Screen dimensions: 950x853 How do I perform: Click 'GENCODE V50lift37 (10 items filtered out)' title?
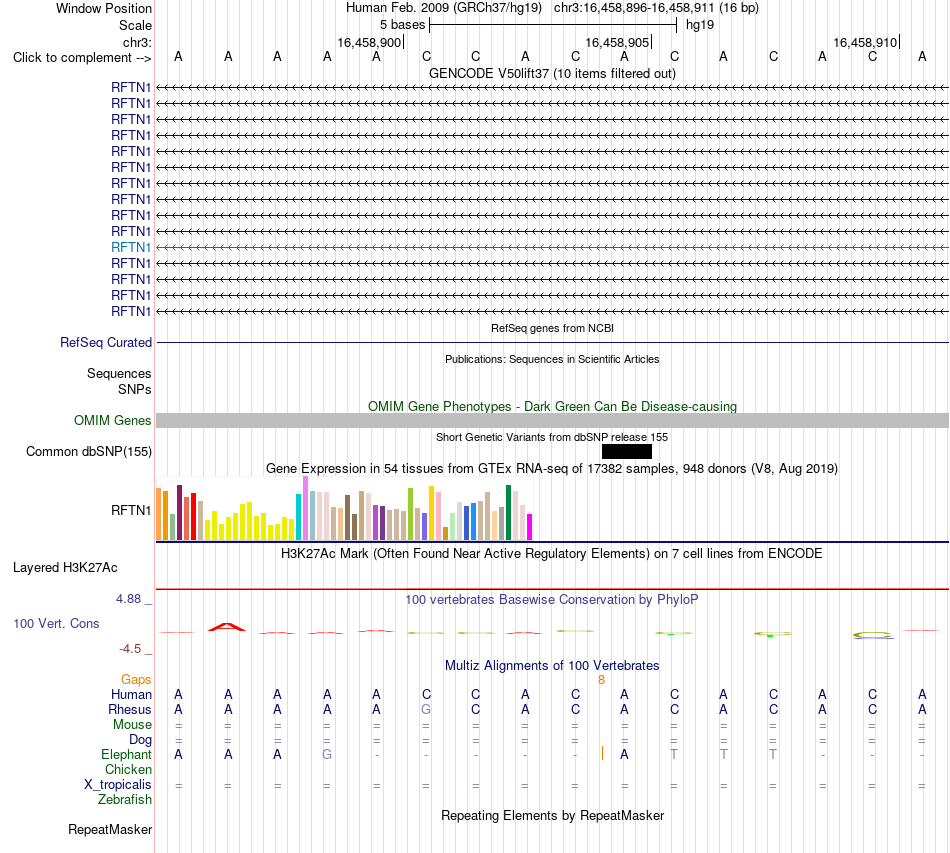click(x=553, y=73)
